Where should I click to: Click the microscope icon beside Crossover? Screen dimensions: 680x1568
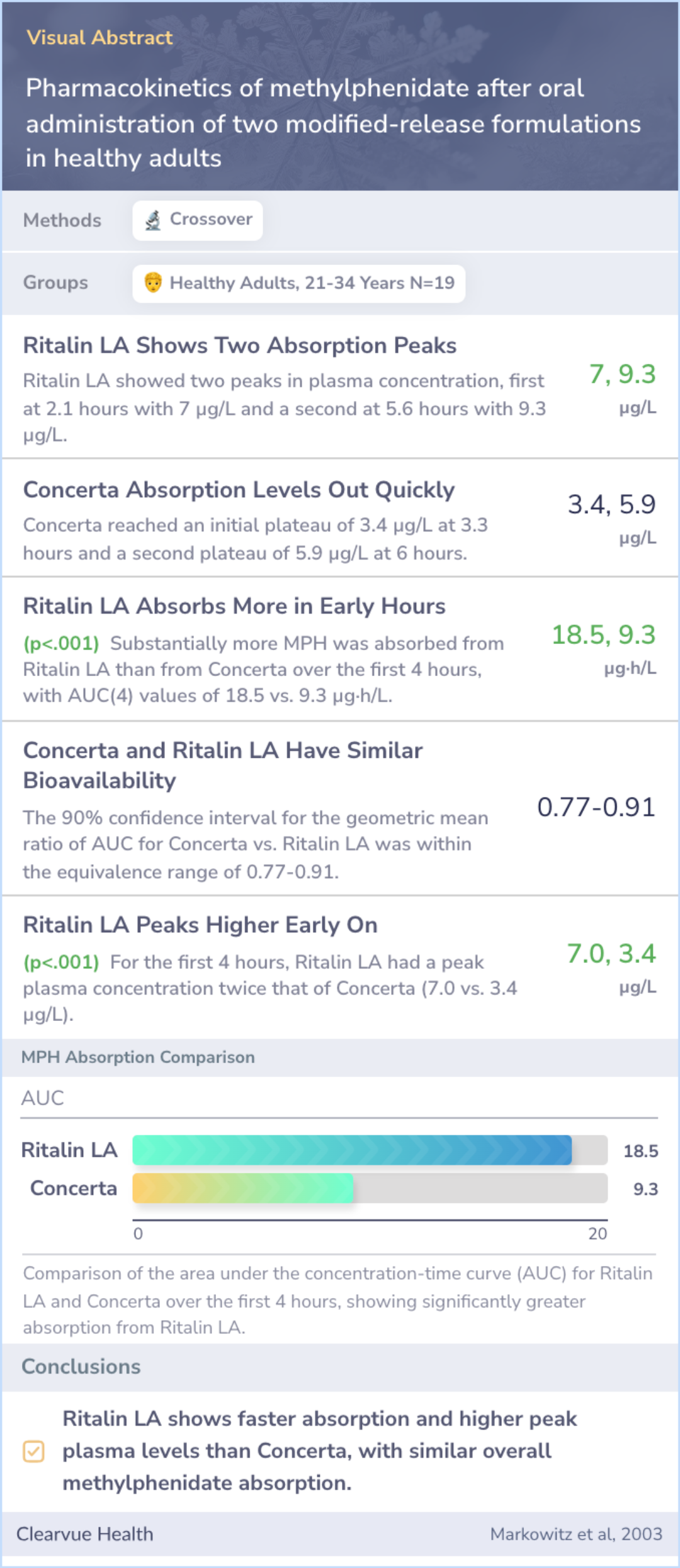pyautogui.click(x=153, y=220)
